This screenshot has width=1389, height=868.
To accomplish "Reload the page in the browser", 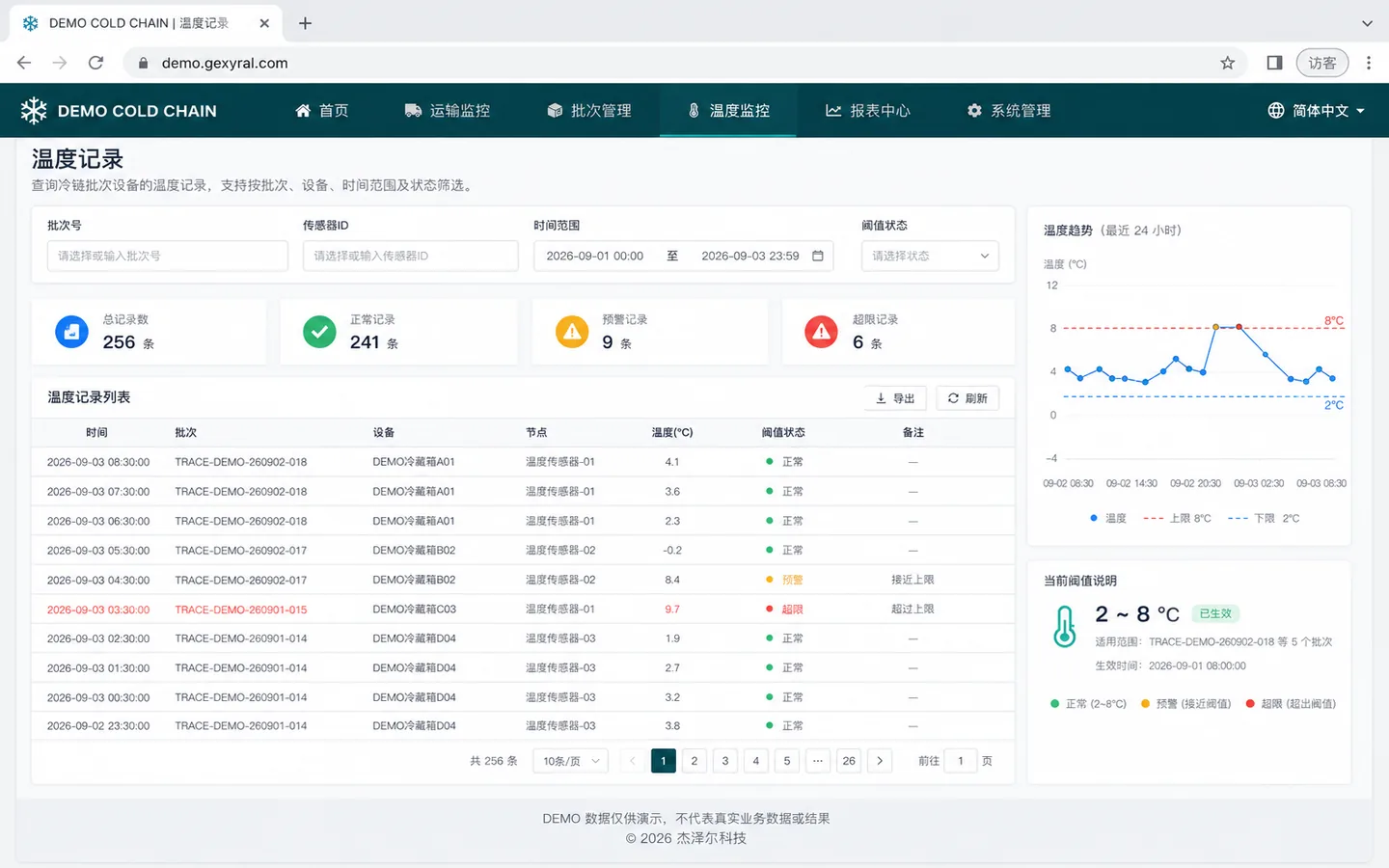I will pyautogui.click(x=95, y=63).
